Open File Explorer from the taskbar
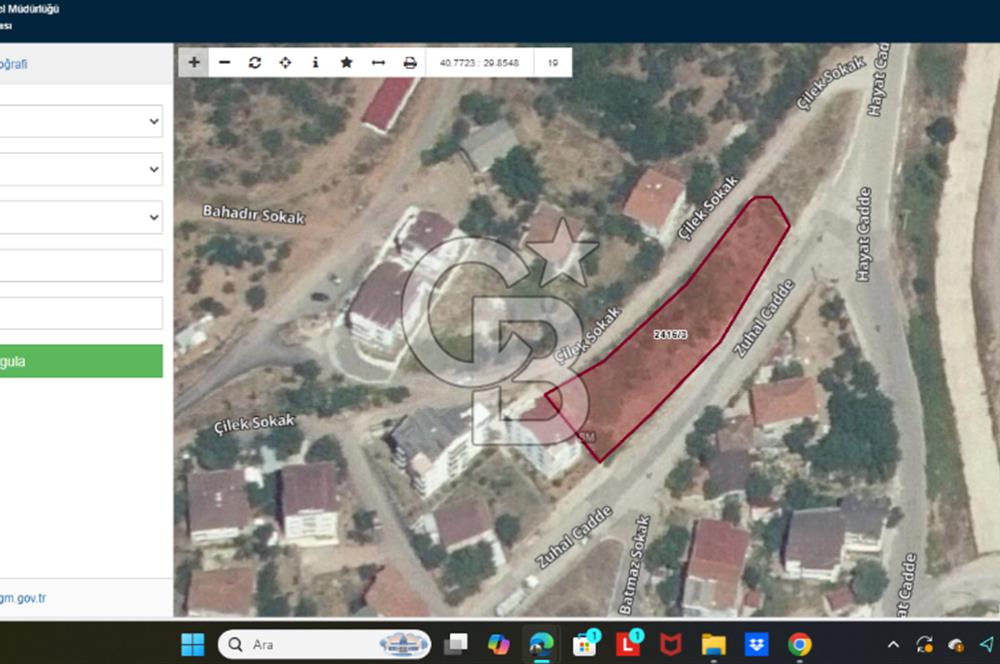Screen dimensions: 1000x664 click(x=713, y=644)
